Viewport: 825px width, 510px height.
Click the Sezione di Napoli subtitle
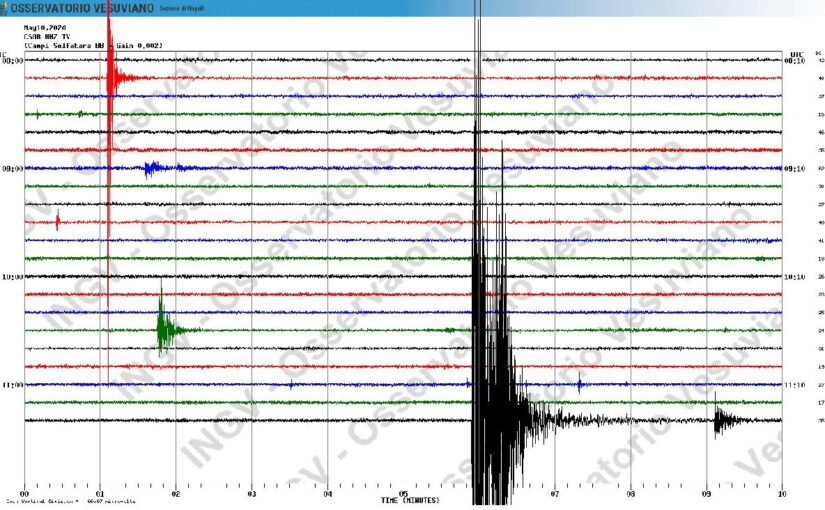pos(181,8)
